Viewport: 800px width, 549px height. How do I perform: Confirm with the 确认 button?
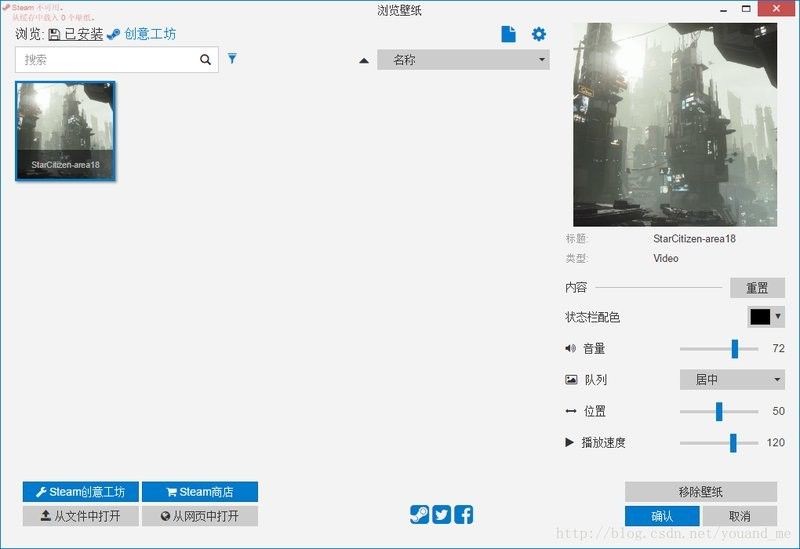pyautogui.click(x=662, y=516)
